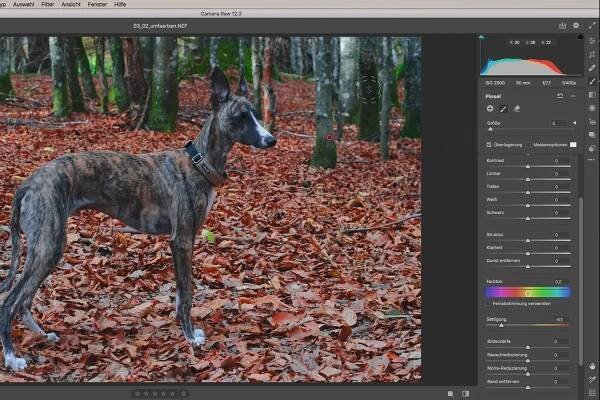The width and height of the screenshot is (600, 400).
Task: Reset the brush adjustments icon
Action: pyautogui.click(x=558, y=96)
